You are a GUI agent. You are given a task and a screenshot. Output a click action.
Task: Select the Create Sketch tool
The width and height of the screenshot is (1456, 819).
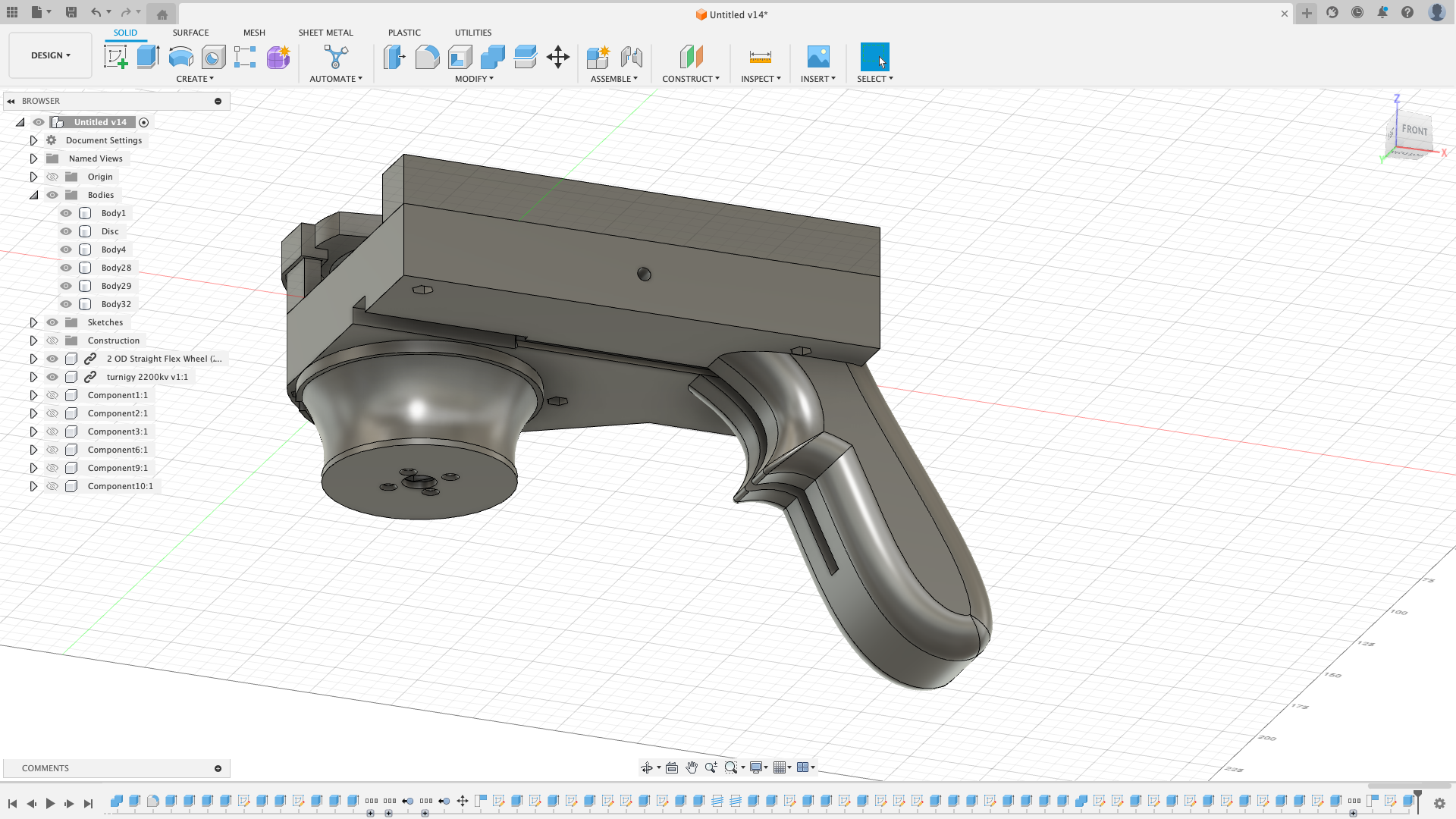point(115,57)
